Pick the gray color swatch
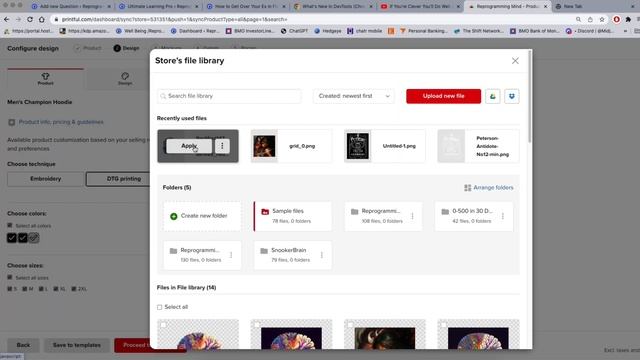Image resolution: width=640 pixels, height=360 pixels. [34, 238]
